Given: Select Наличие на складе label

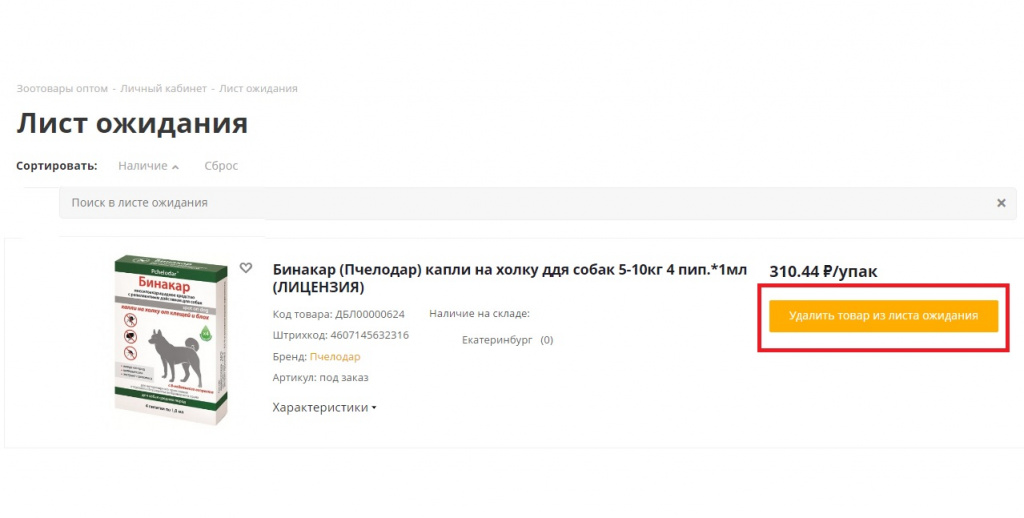Looking at the screenshot, I should click(x=479, y=314).
